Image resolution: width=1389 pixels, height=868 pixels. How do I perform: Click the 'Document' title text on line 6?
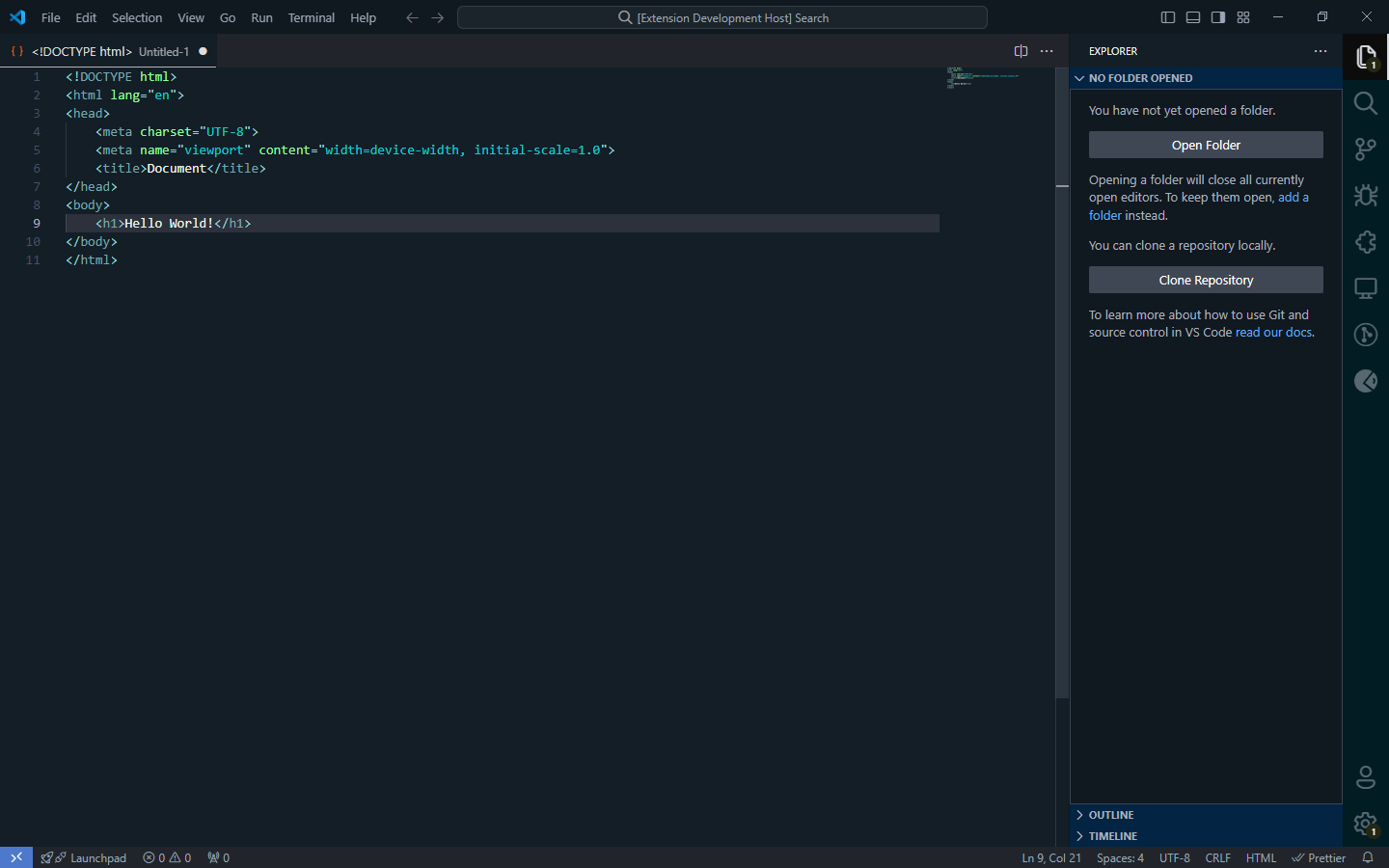177,168
